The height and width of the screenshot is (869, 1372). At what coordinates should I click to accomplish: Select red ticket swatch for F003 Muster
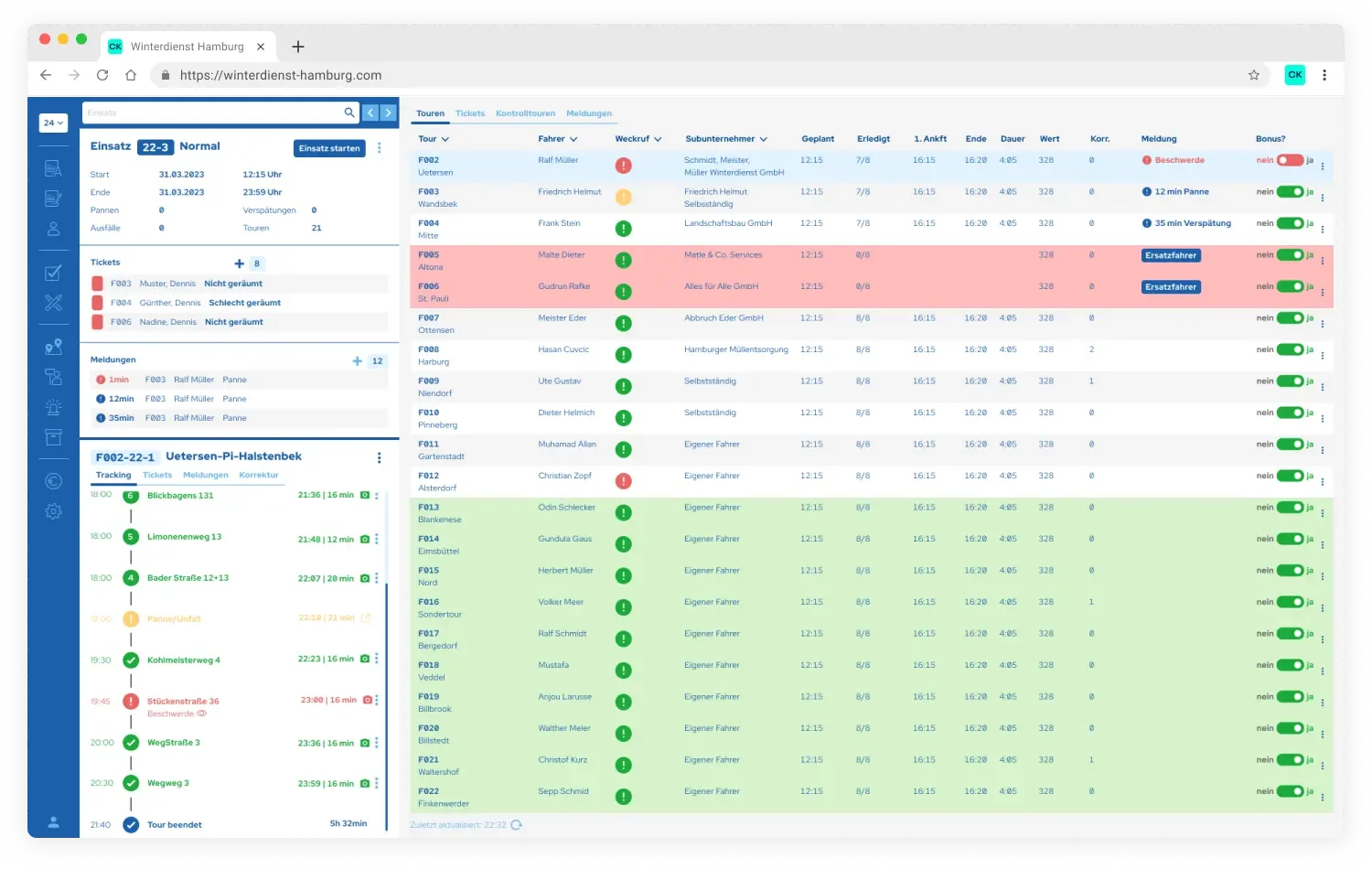pos(98,284)
